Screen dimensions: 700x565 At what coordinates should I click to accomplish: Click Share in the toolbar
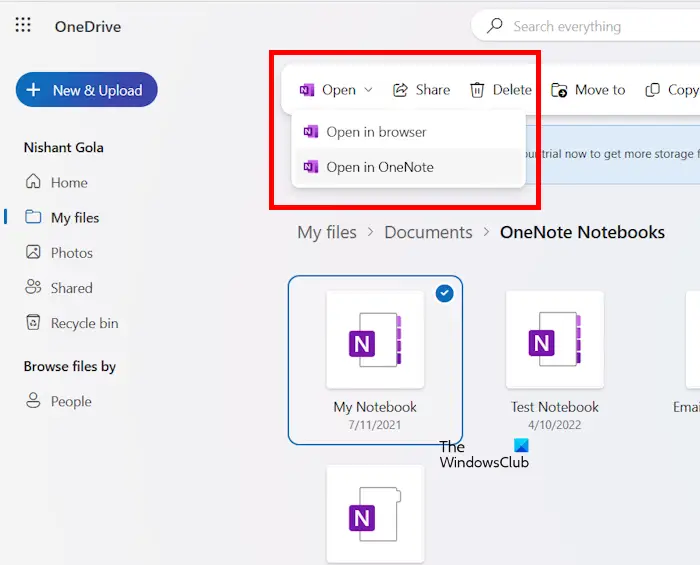(421, 90)
